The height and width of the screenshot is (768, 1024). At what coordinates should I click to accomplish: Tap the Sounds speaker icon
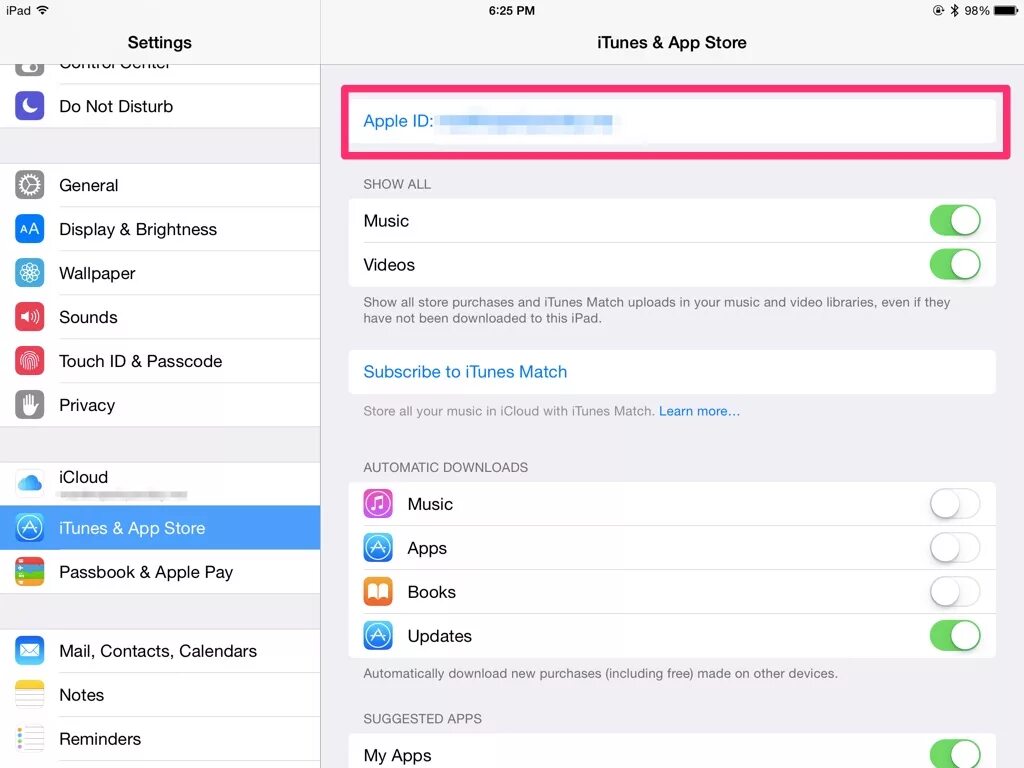pos(29,317)
